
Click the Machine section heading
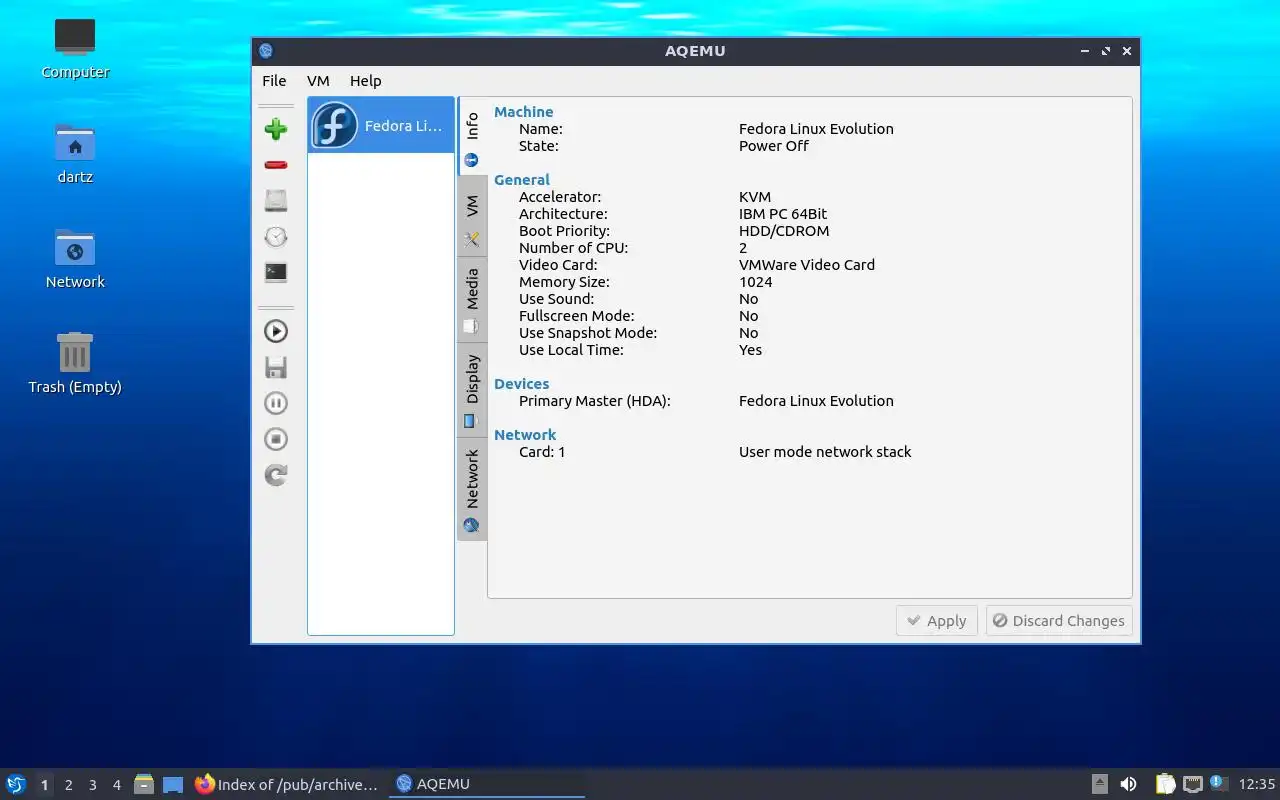(x=523, y=112)
